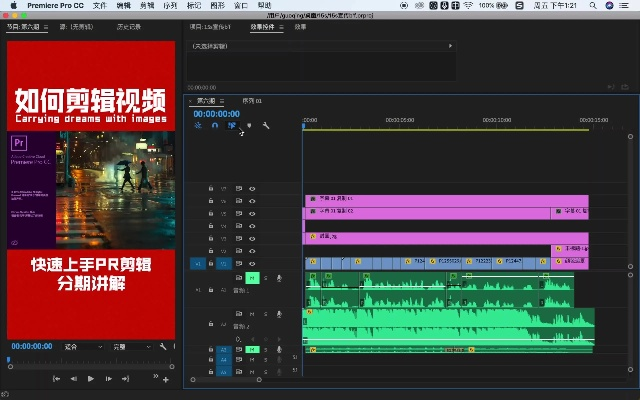
Task: Click the button editor plus icon
Action: (166, 379)
